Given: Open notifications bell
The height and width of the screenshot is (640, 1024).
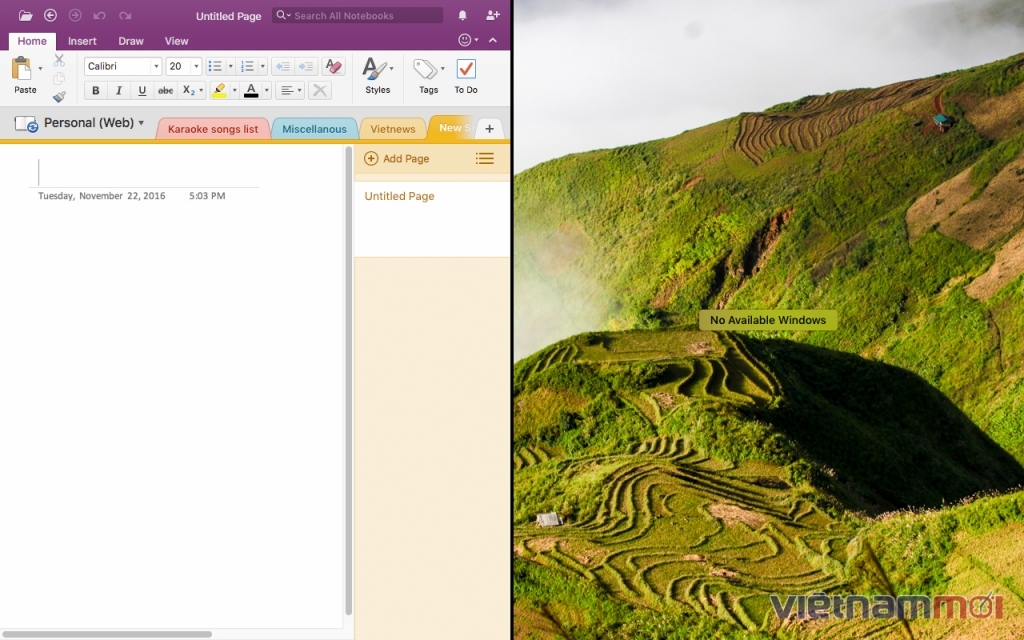Looking at the screenshot, I should click(462, 15).
